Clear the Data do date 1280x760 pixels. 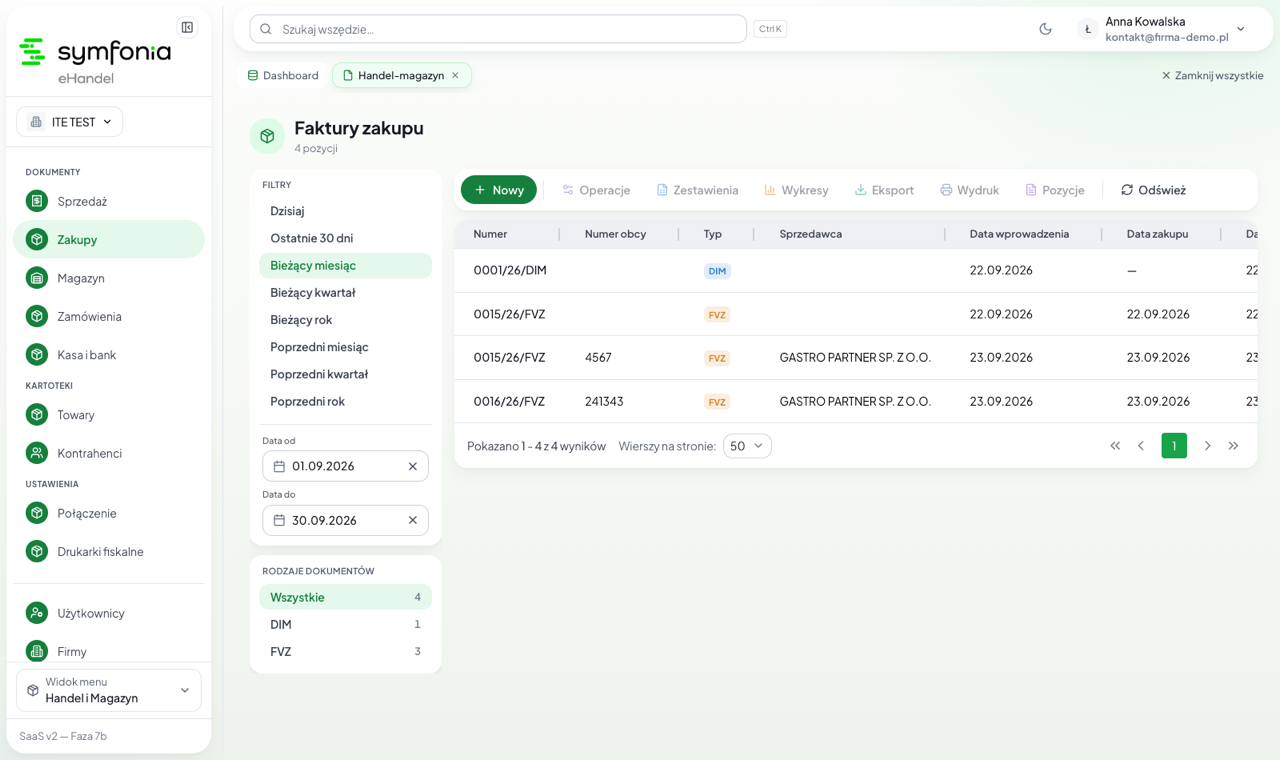point(412,520)
